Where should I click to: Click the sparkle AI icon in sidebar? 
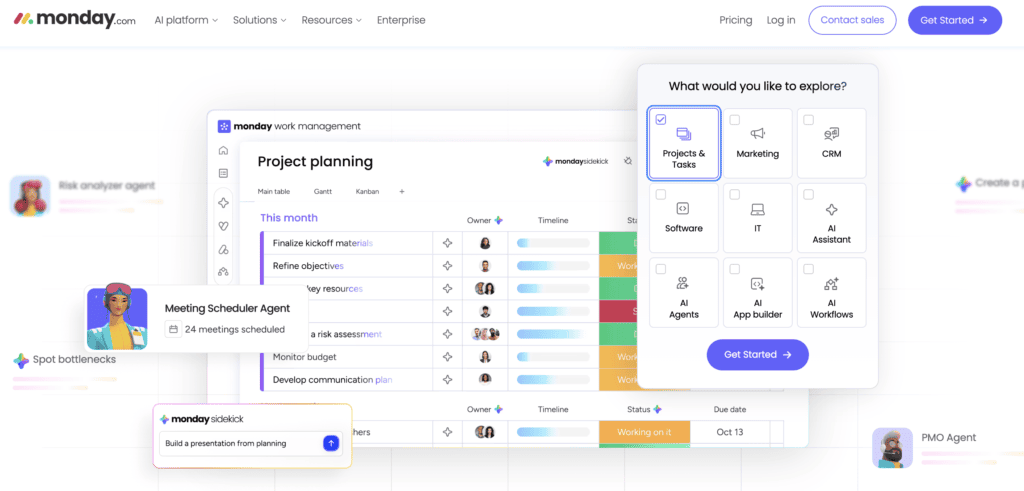click(223, 204)
